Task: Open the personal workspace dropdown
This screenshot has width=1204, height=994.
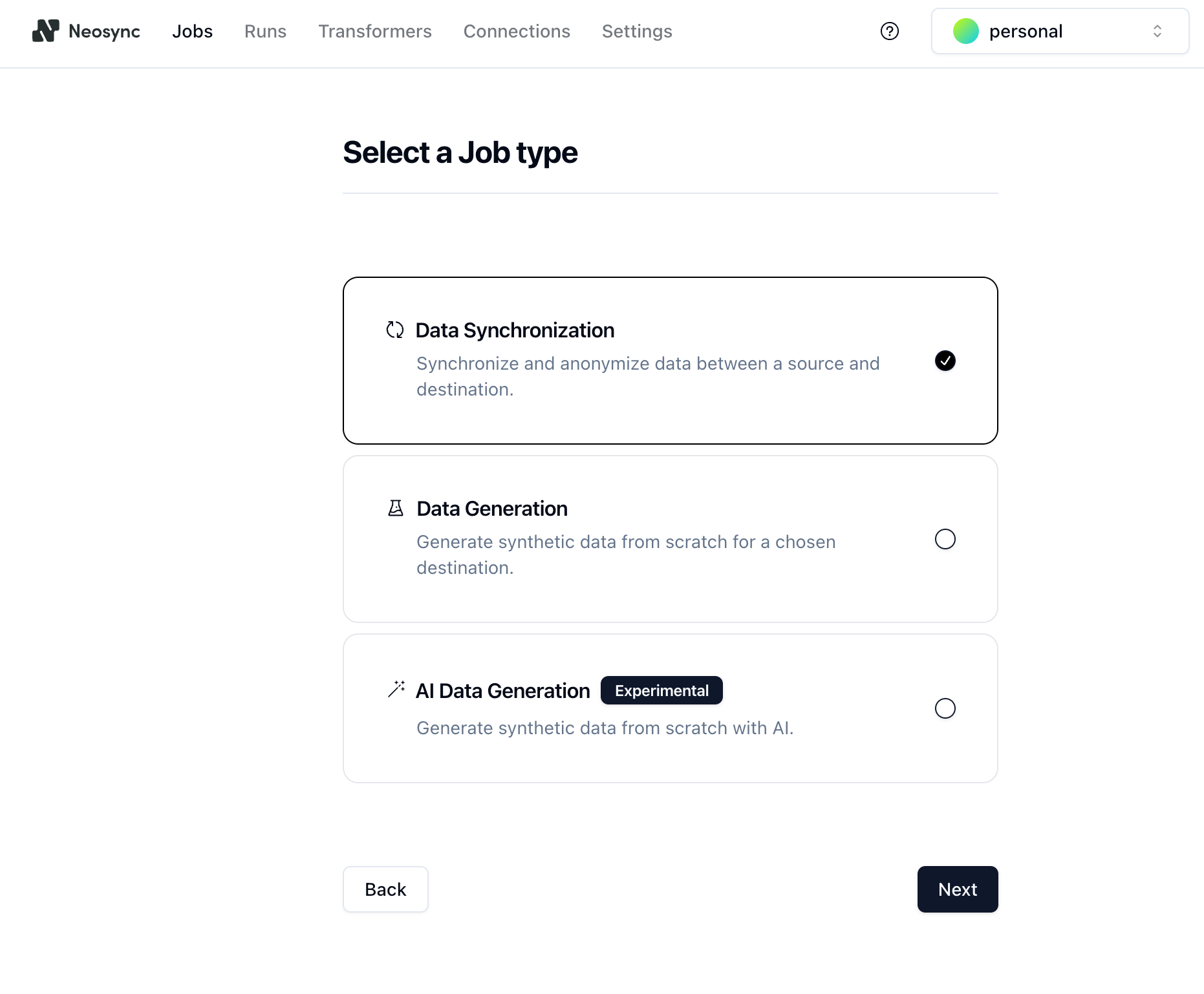Action: 1059,31
